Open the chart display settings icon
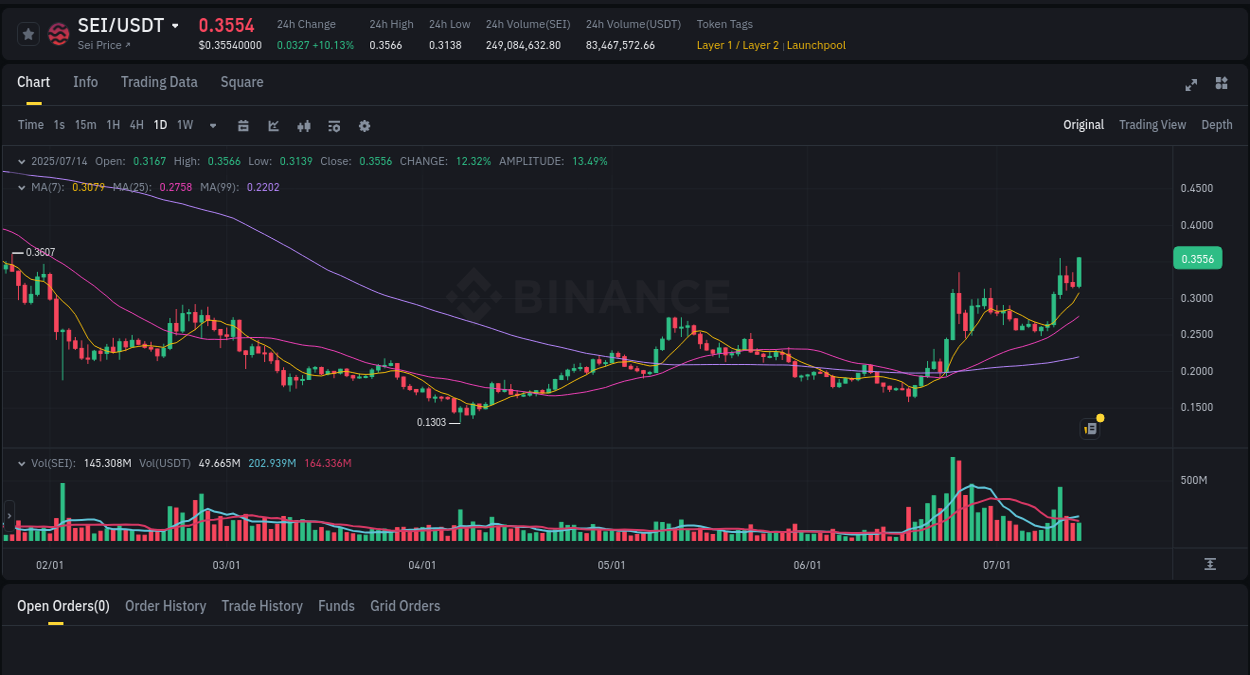1250x675 pixels. click(x=333, y=125)
